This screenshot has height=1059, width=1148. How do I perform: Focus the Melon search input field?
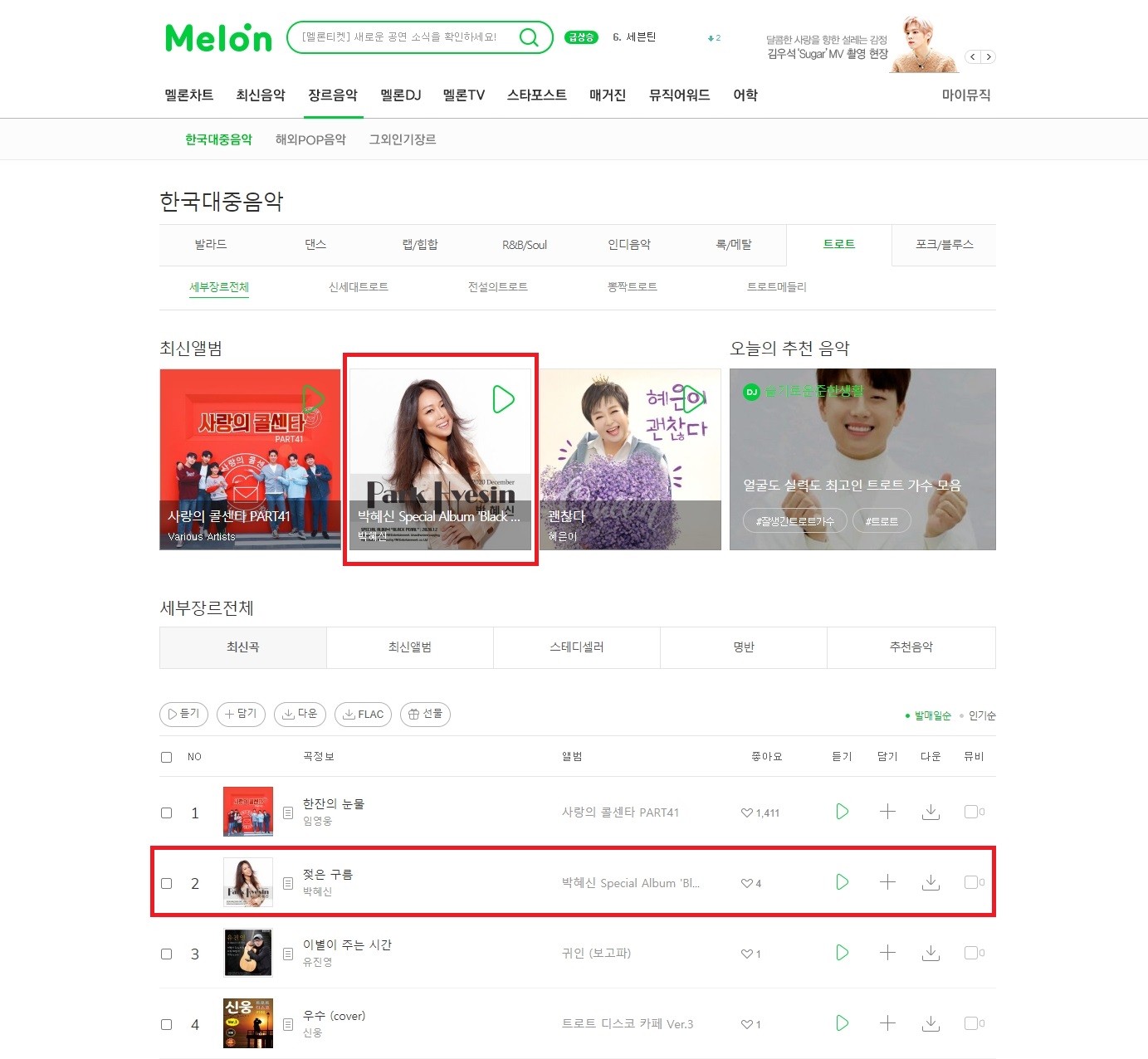(x=403, y=37)
